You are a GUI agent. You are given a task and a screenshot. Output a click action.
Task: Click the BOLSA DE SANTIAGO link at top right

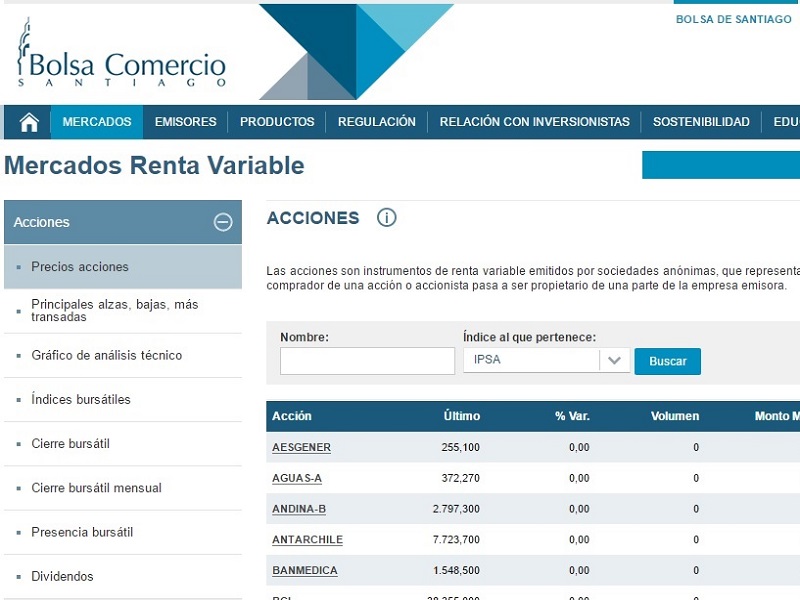[x=731, y=19]
